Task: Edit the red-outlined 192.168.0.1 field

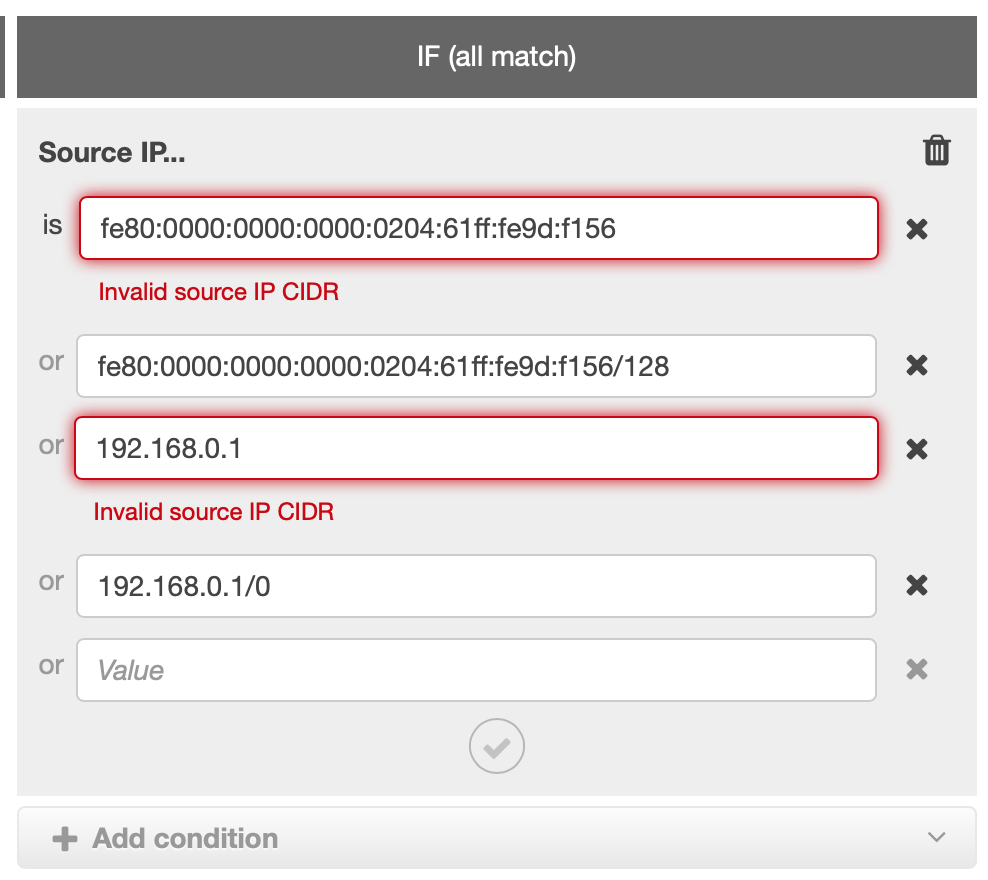Action: pos(476,449)
